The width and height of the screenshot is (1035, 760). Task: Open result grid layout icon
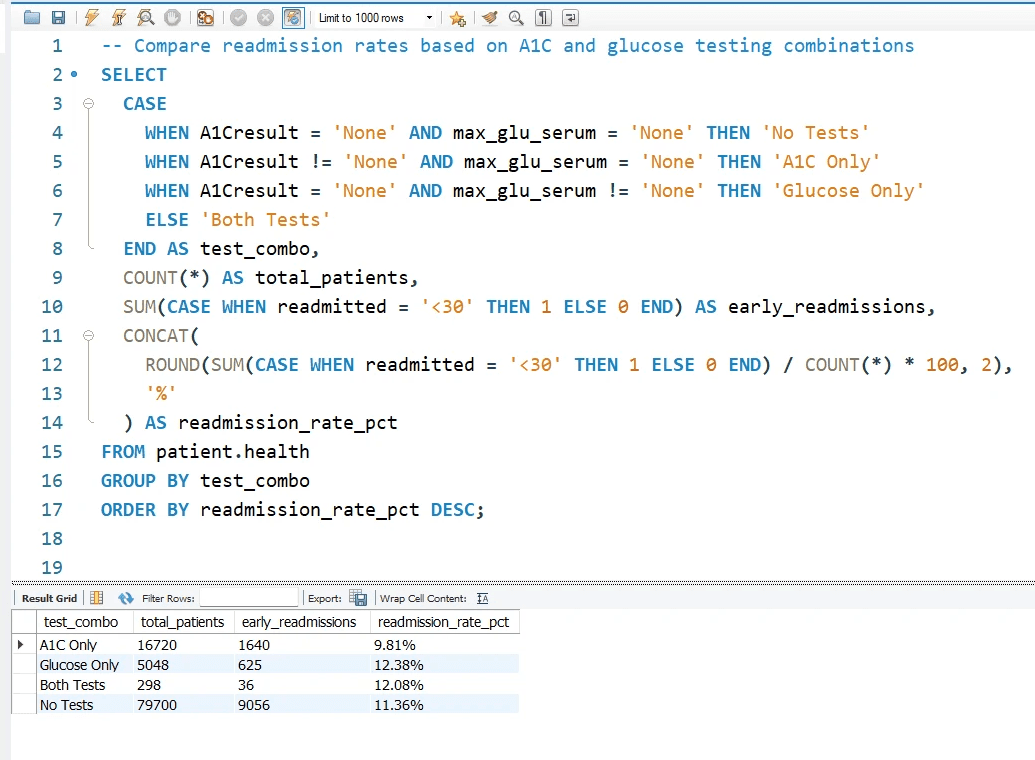click(x=96, y=598)
